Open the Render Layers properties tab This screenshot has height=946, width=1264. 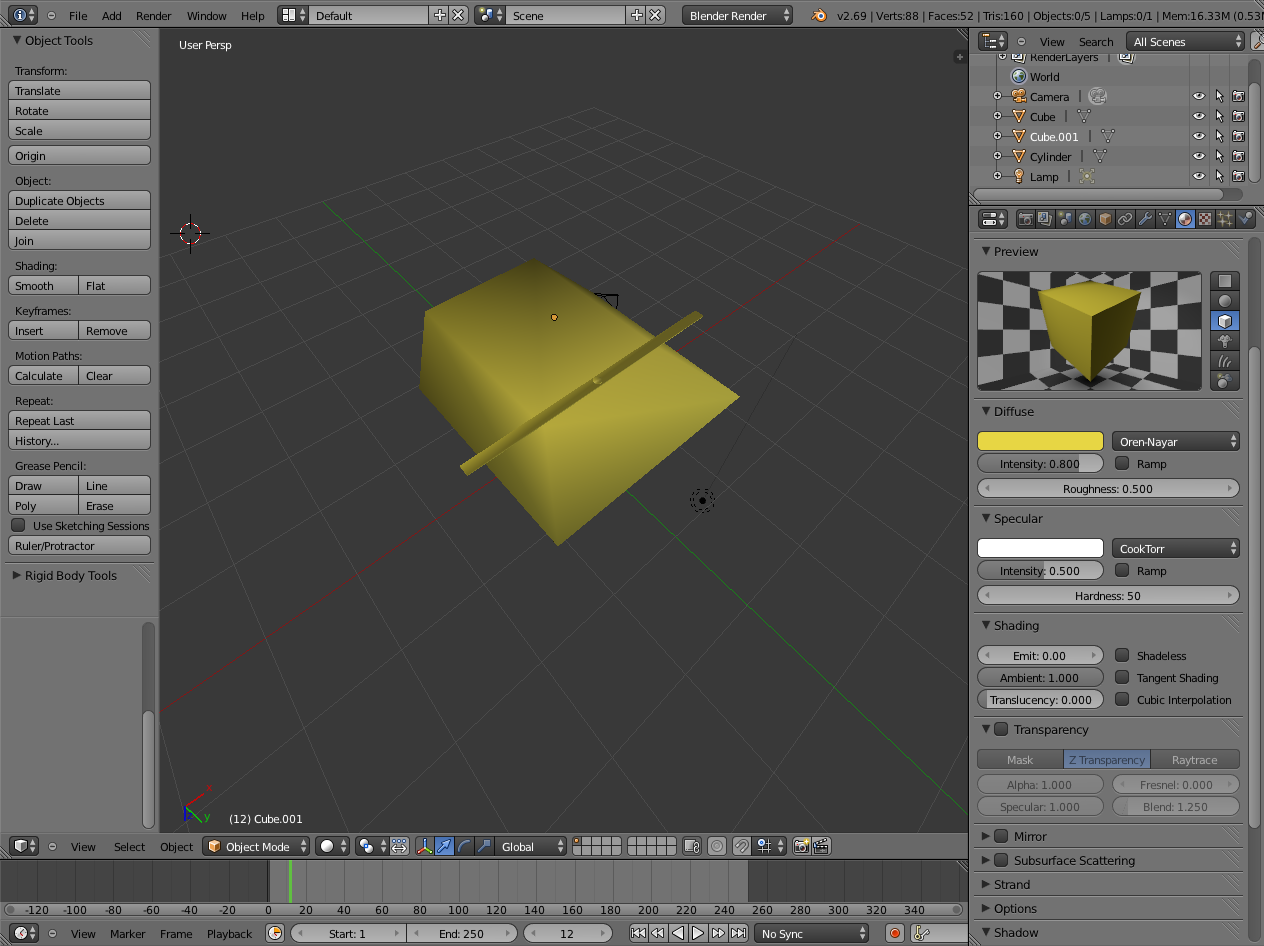1045,219
